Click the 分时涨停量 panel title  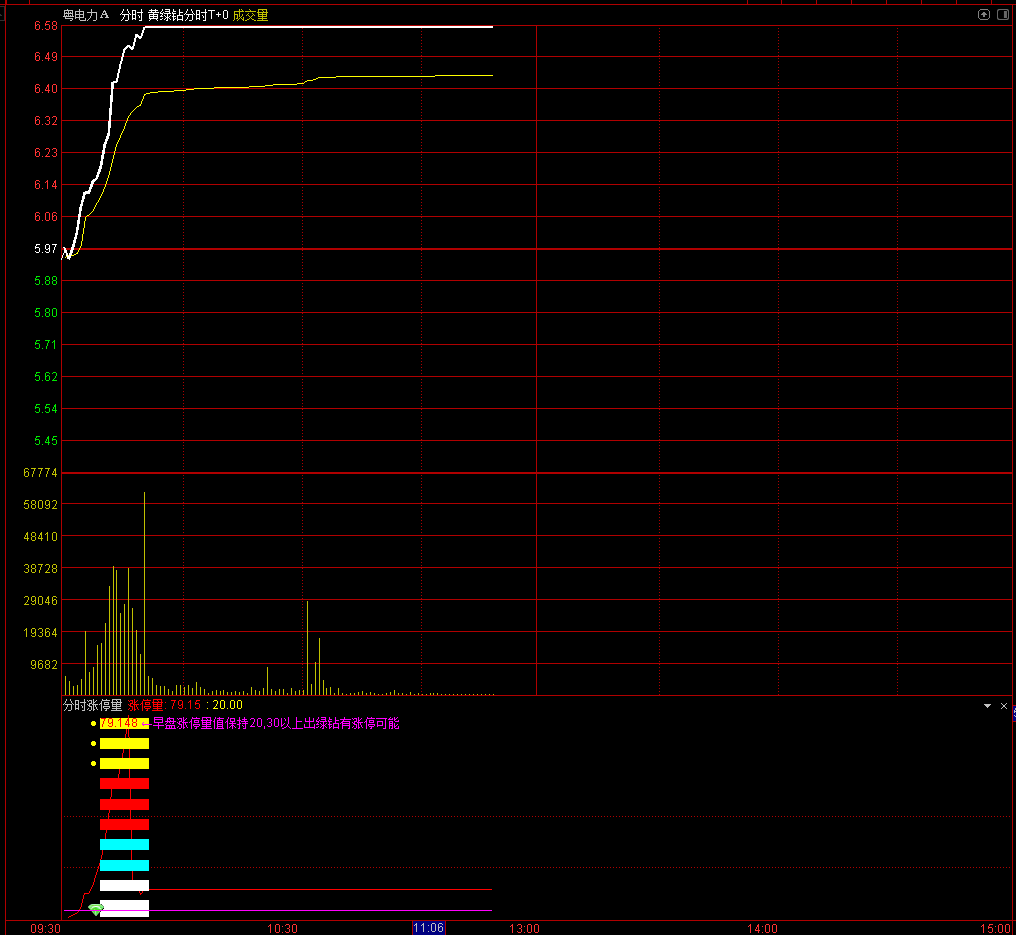pyautogui.click(x=92, y=705)
